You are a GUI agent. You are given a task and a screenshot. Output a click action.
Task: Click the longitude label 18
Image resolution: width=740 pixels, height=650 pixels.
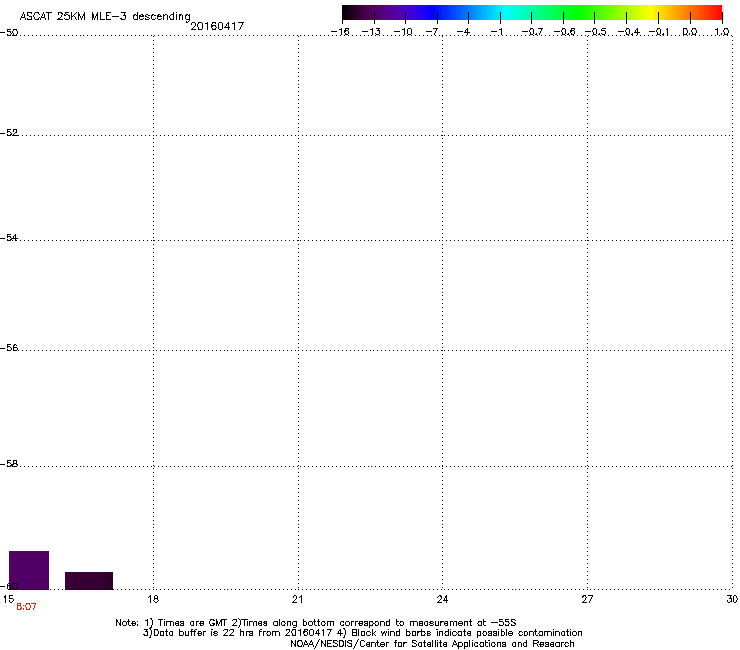153,599
